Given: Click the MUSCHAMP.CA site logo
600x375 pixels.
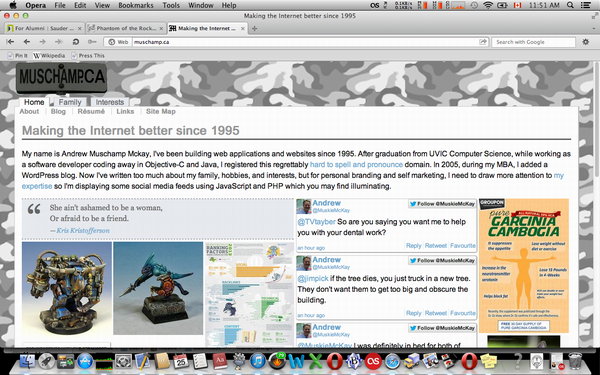Looking at the screenshot, I should pos(61,78).
